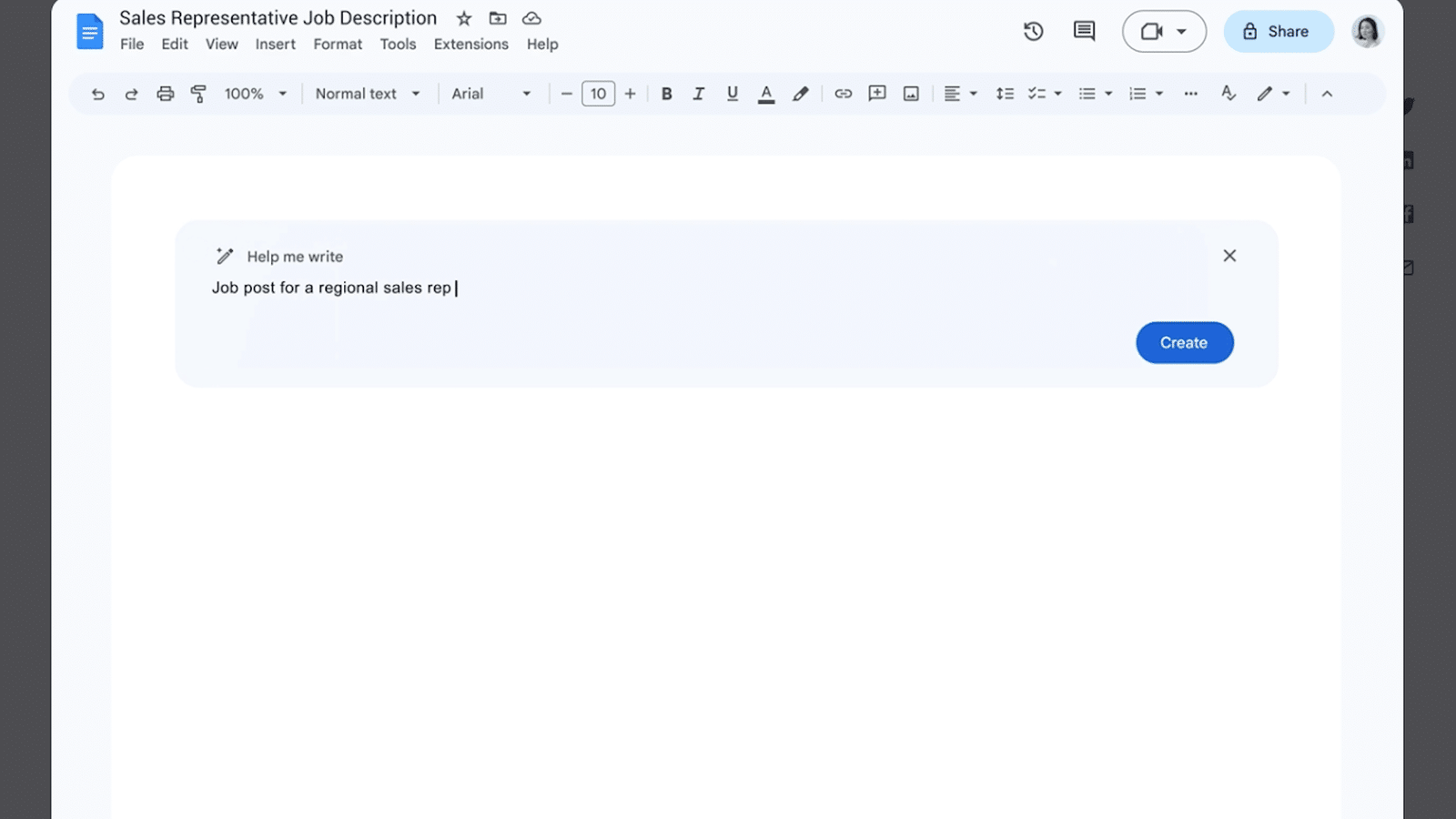The height and width of the screenshot is (819, 1456).
Task: Click the Share button
Action: pos(1279,30)
